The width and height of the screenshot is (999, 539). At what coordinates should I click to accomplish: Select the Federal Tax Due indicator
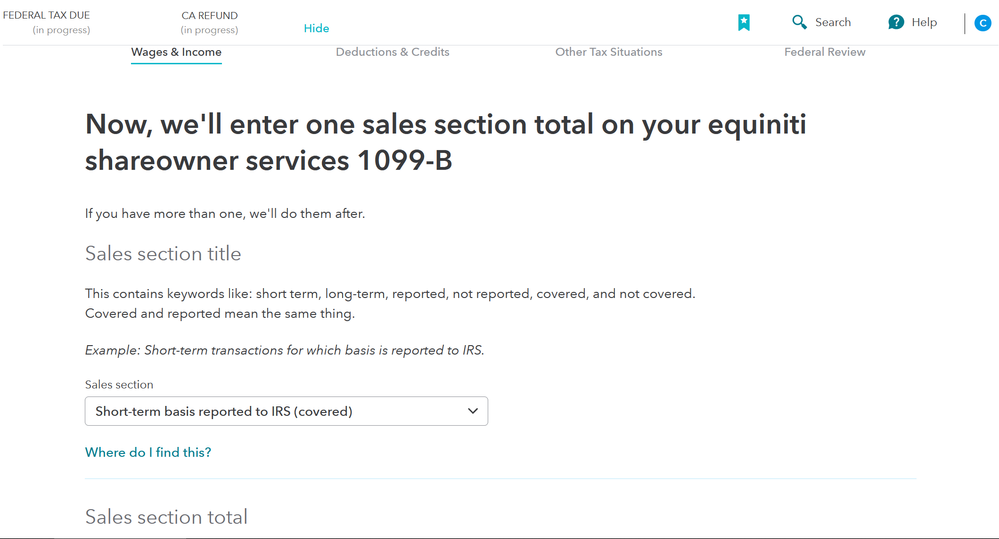click(x=47, y=22)
